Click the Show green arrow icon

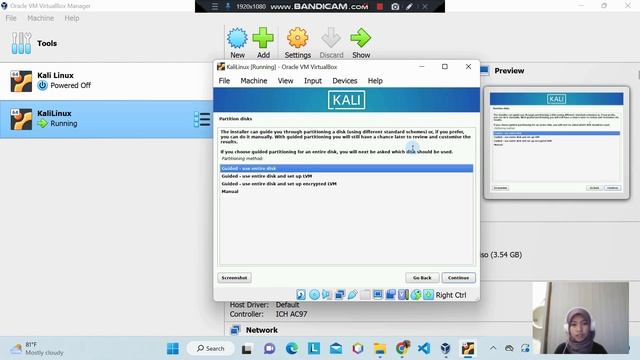click(361, 38)
